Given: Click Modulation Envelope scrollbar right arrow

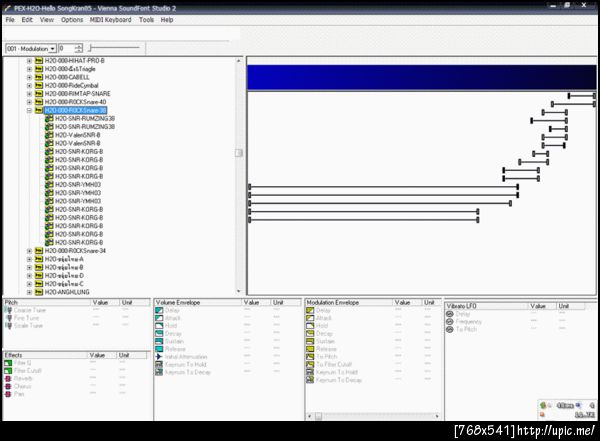Looking at the screenshot, I should pyautogui.click(x=437, y=416).
